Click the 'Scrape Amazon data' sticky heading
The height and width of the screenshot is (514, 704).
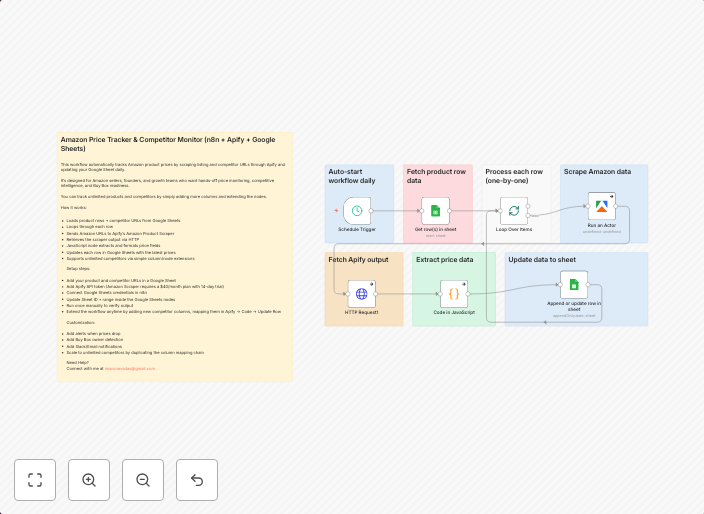[597, 171]
